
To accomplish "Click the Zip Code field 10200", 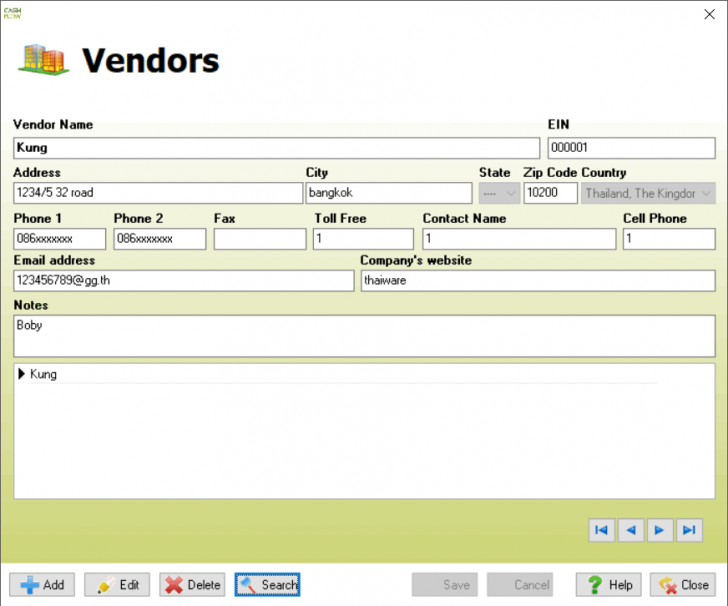I will 551,193.
